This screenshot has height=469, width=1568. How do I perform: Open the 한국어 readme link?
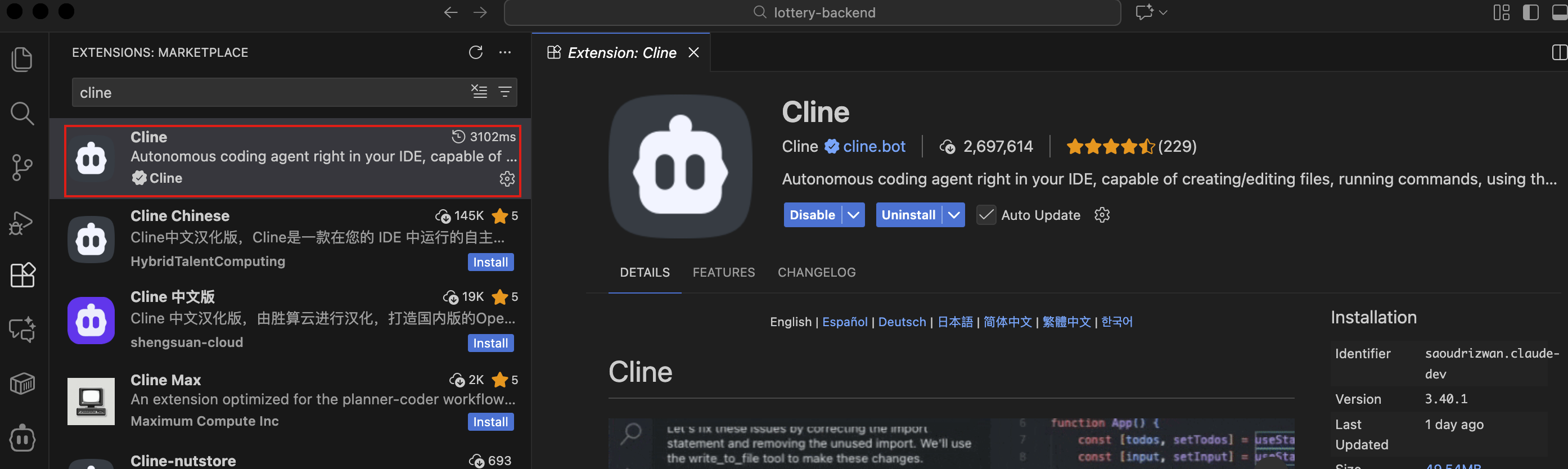pyautogui.click(x=1117, y=322)
